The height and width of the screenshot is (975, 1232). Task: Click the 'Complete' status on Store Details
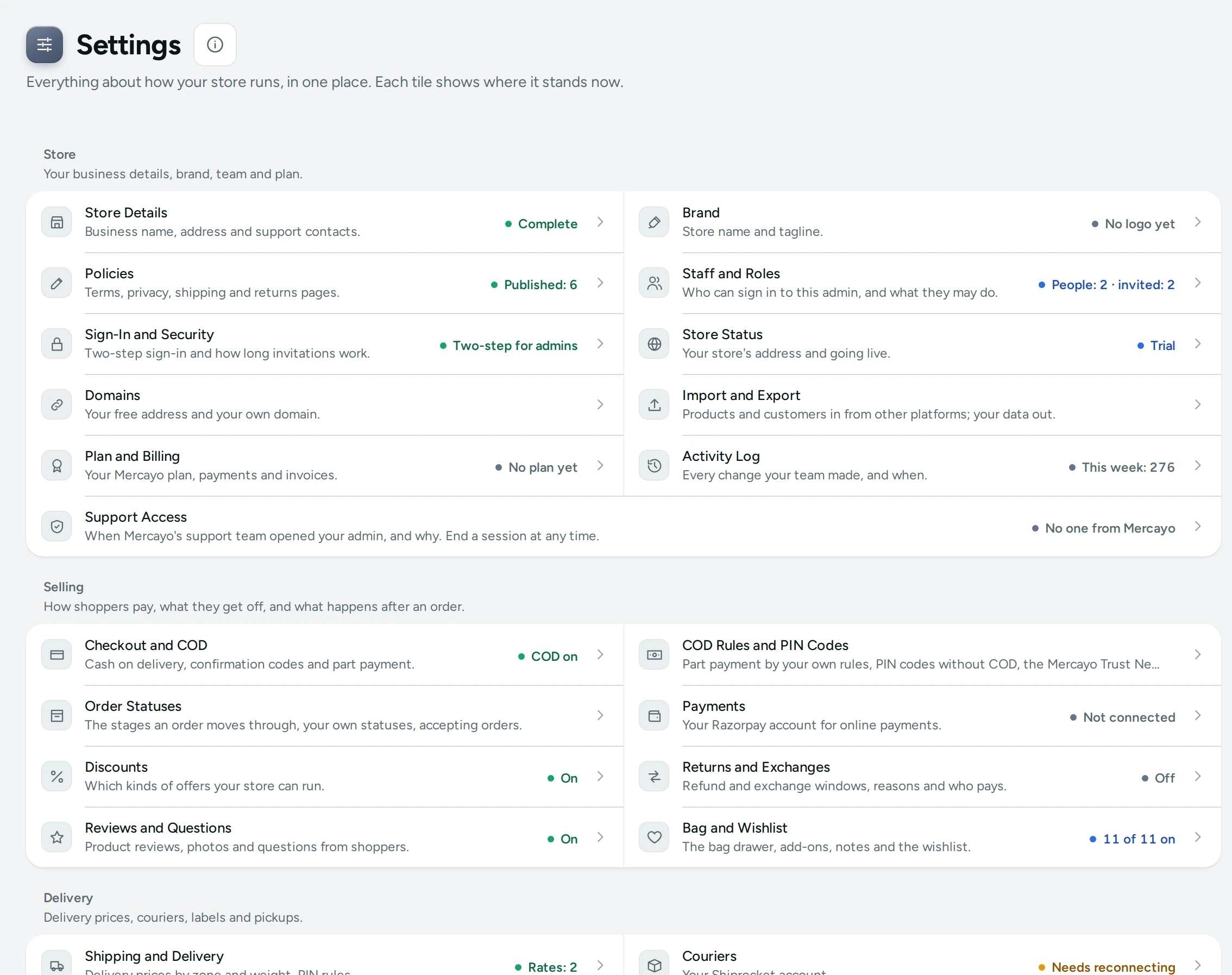click(x=541, y=224)
